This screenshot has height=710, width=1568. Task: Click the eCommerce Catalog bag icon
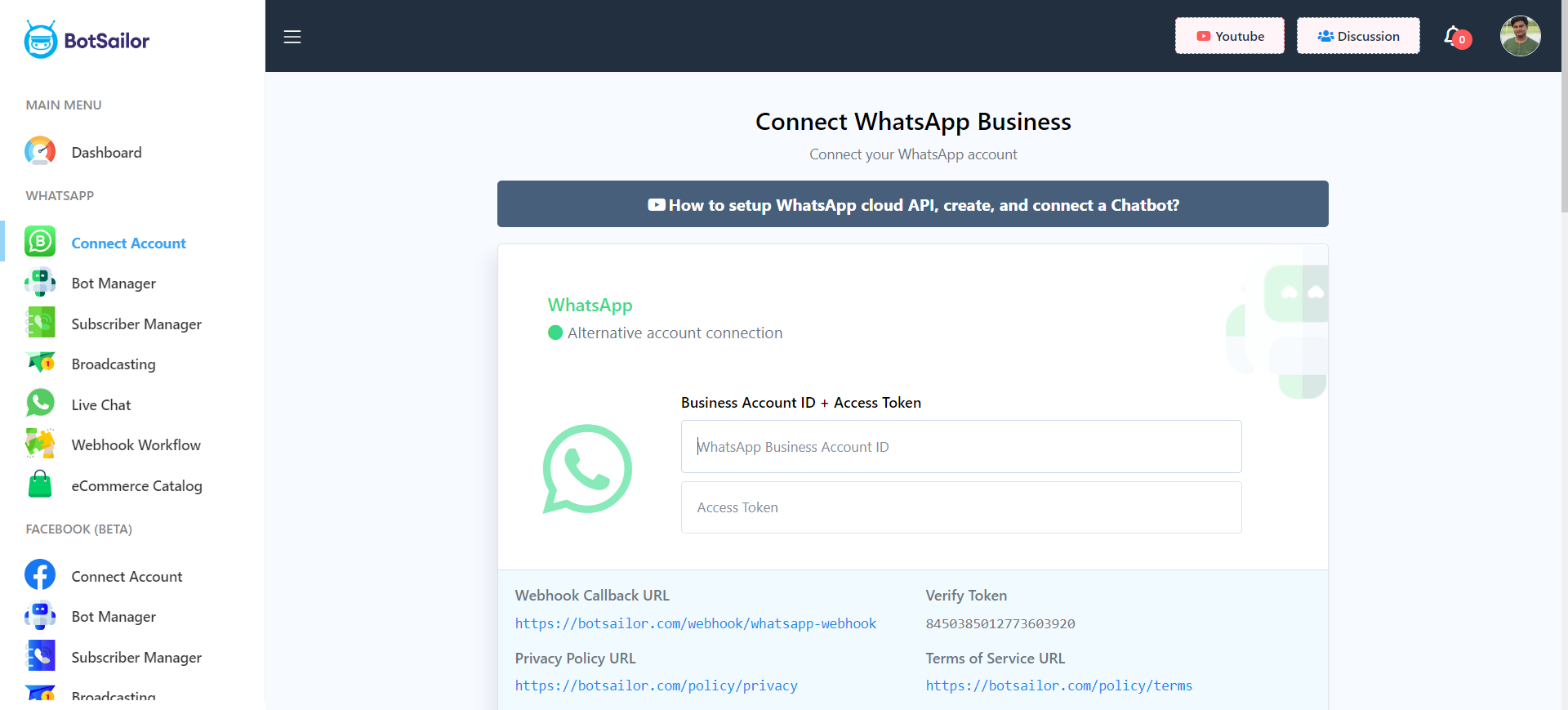(40, 484)
